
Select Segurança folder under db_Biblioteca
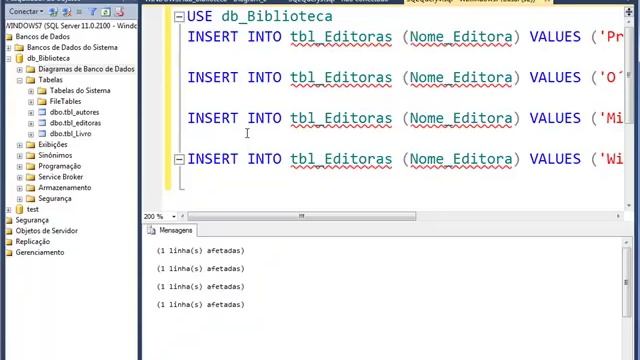coord(55,198)
